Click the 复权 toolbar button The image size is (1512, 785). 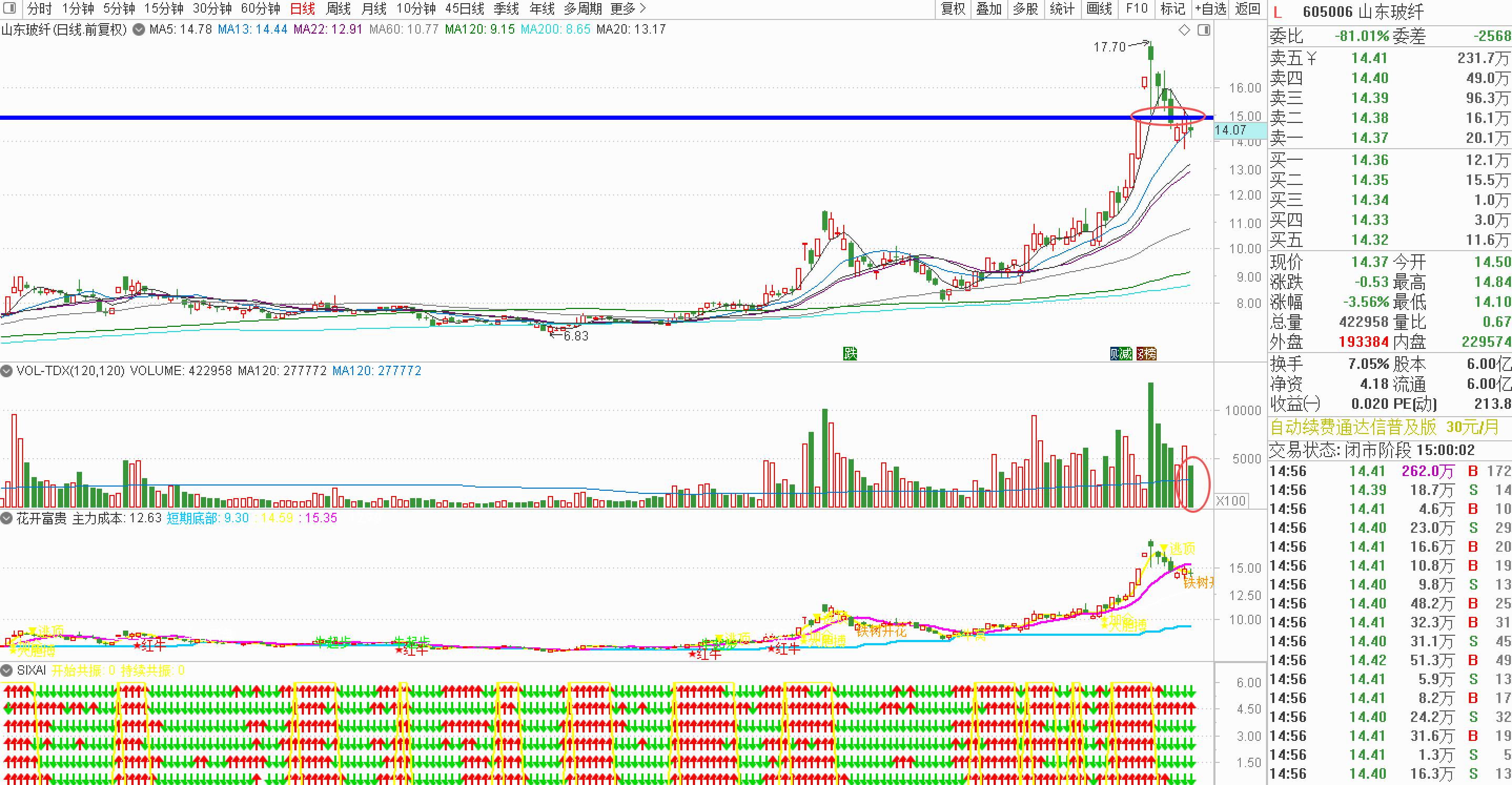pos(953,9)
